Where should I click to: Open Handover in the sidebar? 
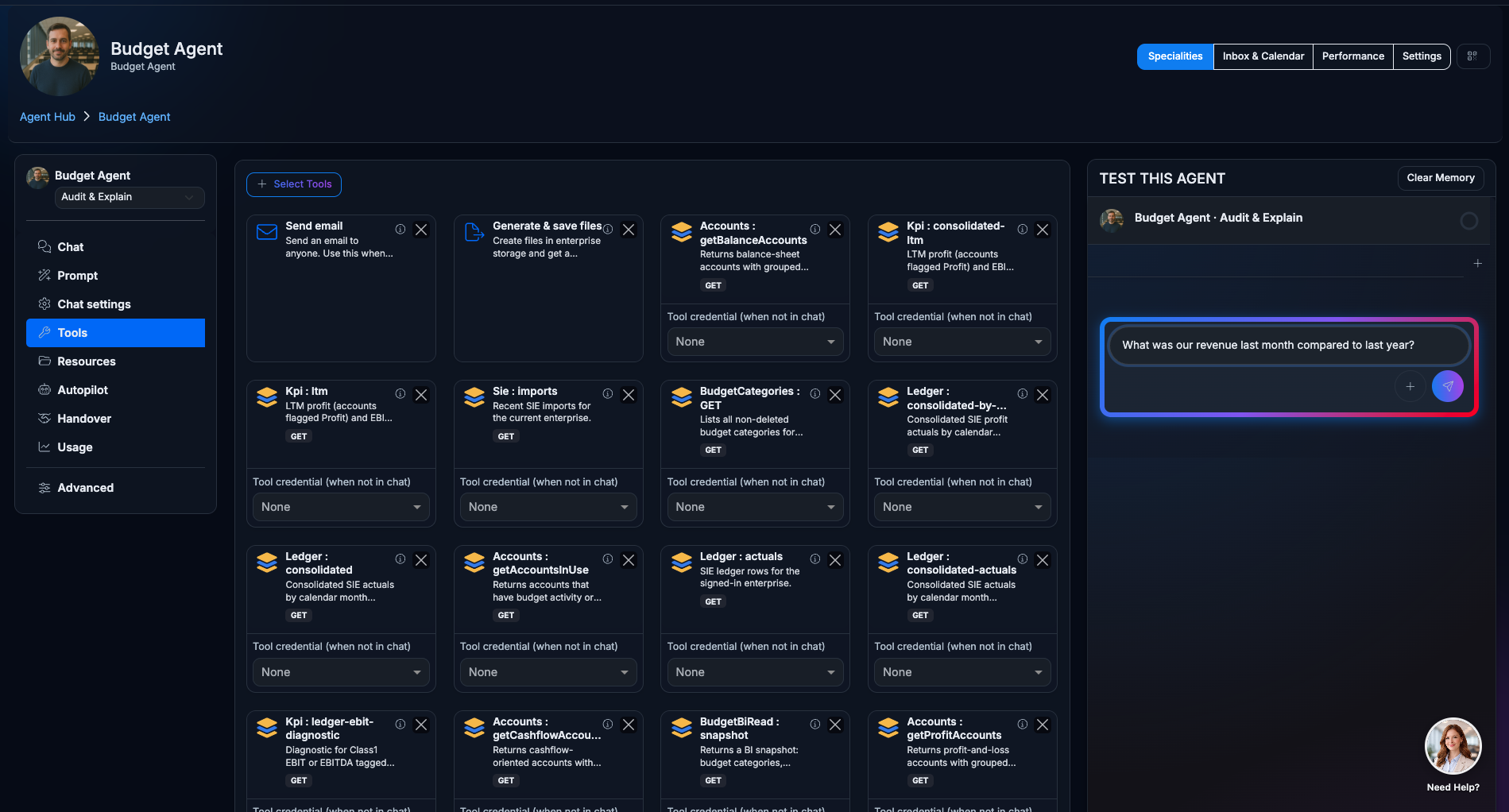coord(115,419)
